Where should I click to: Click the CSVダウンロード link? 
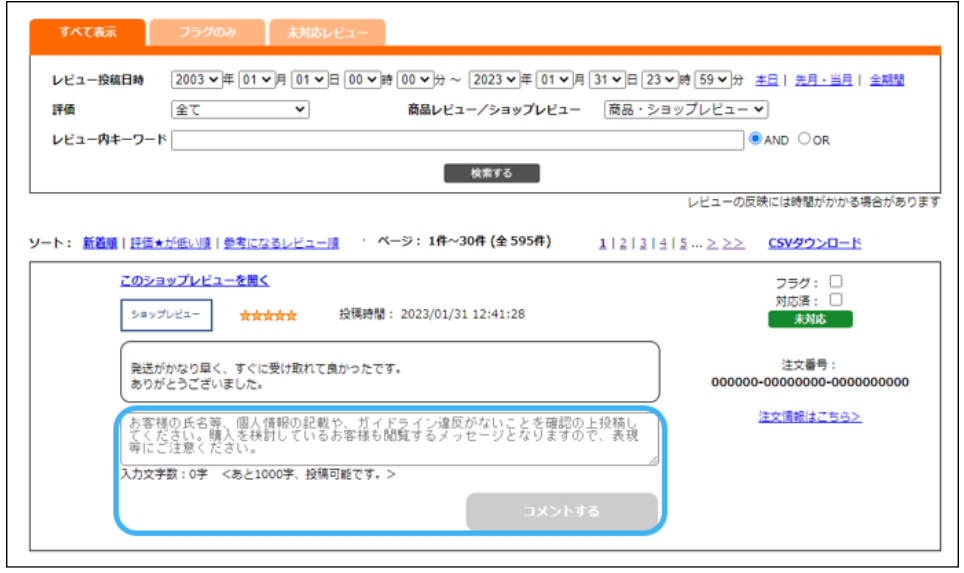coord(815,243)
